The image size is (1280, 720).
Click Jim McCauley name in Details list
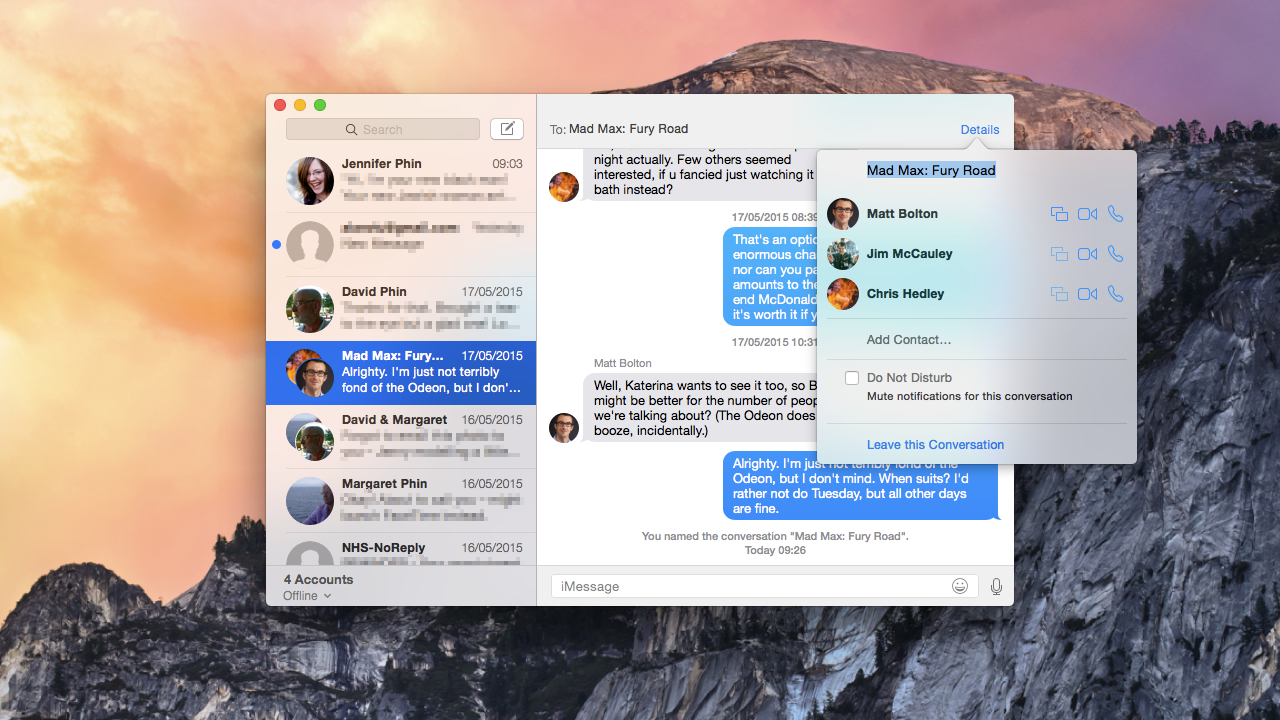click(x=910, y=254)
